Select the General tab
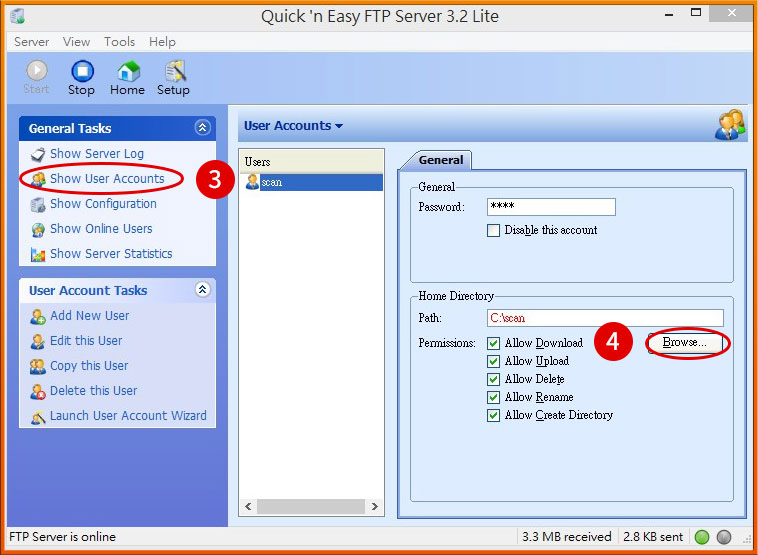 coord(440,160)
